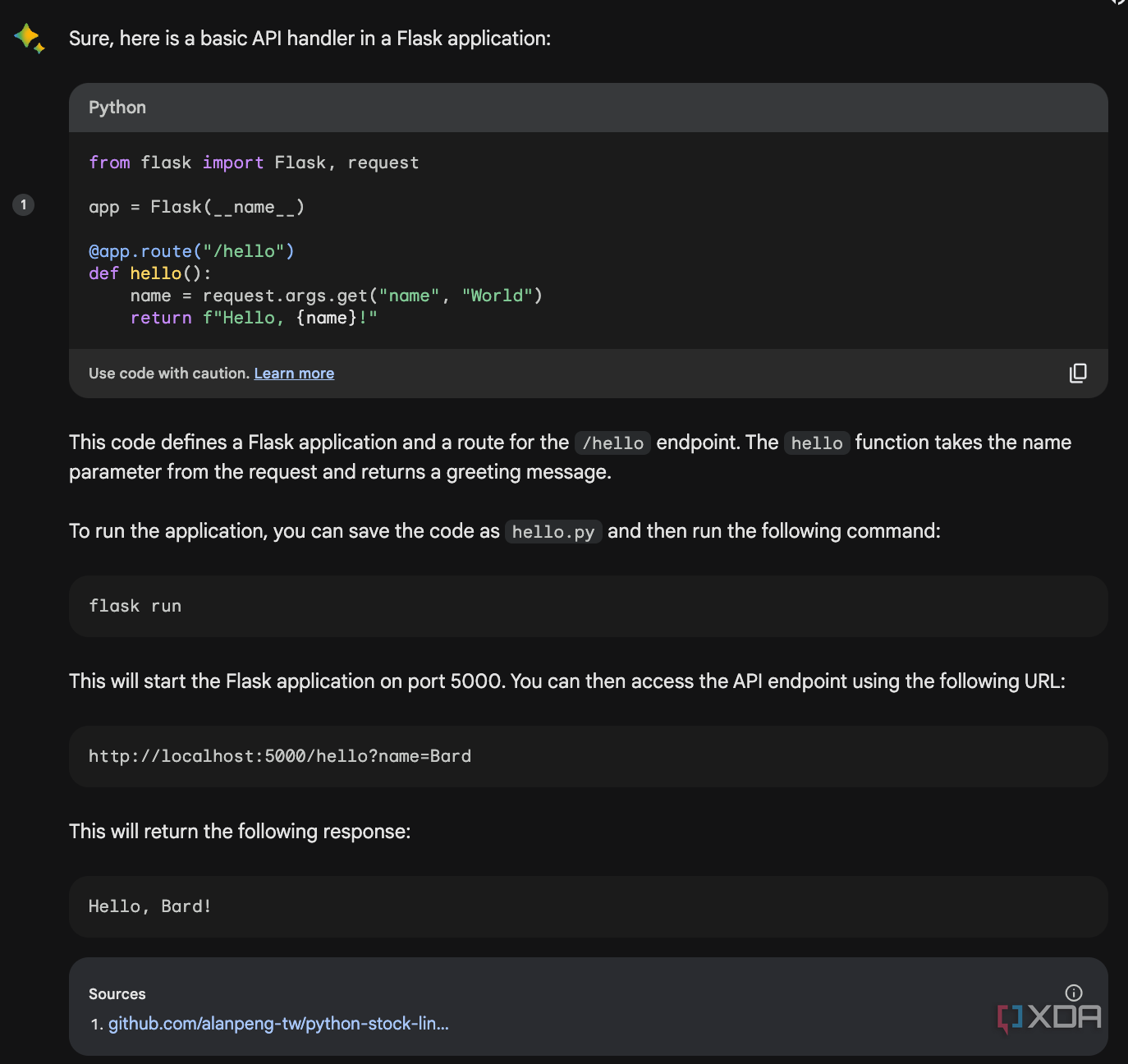1128x1064 pixels.
Task: Click the inline /hello code chip
Action: 612,443
